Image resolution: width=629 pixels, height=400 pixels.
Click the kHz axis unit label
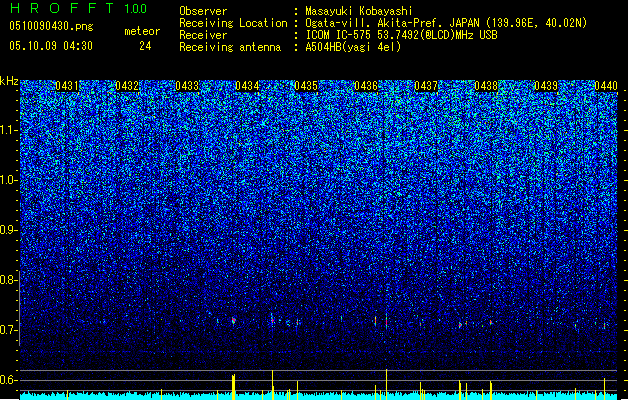(9, 81)
